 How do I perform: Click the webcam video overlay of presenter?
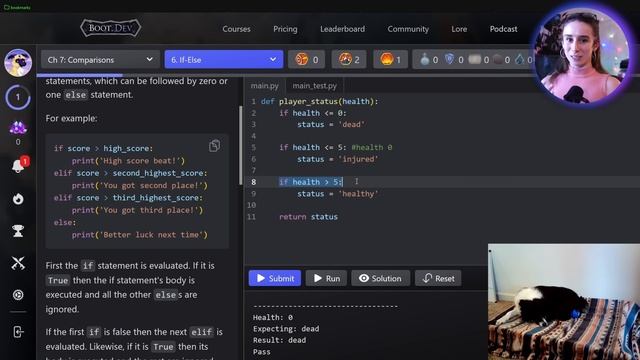point(582,56)
